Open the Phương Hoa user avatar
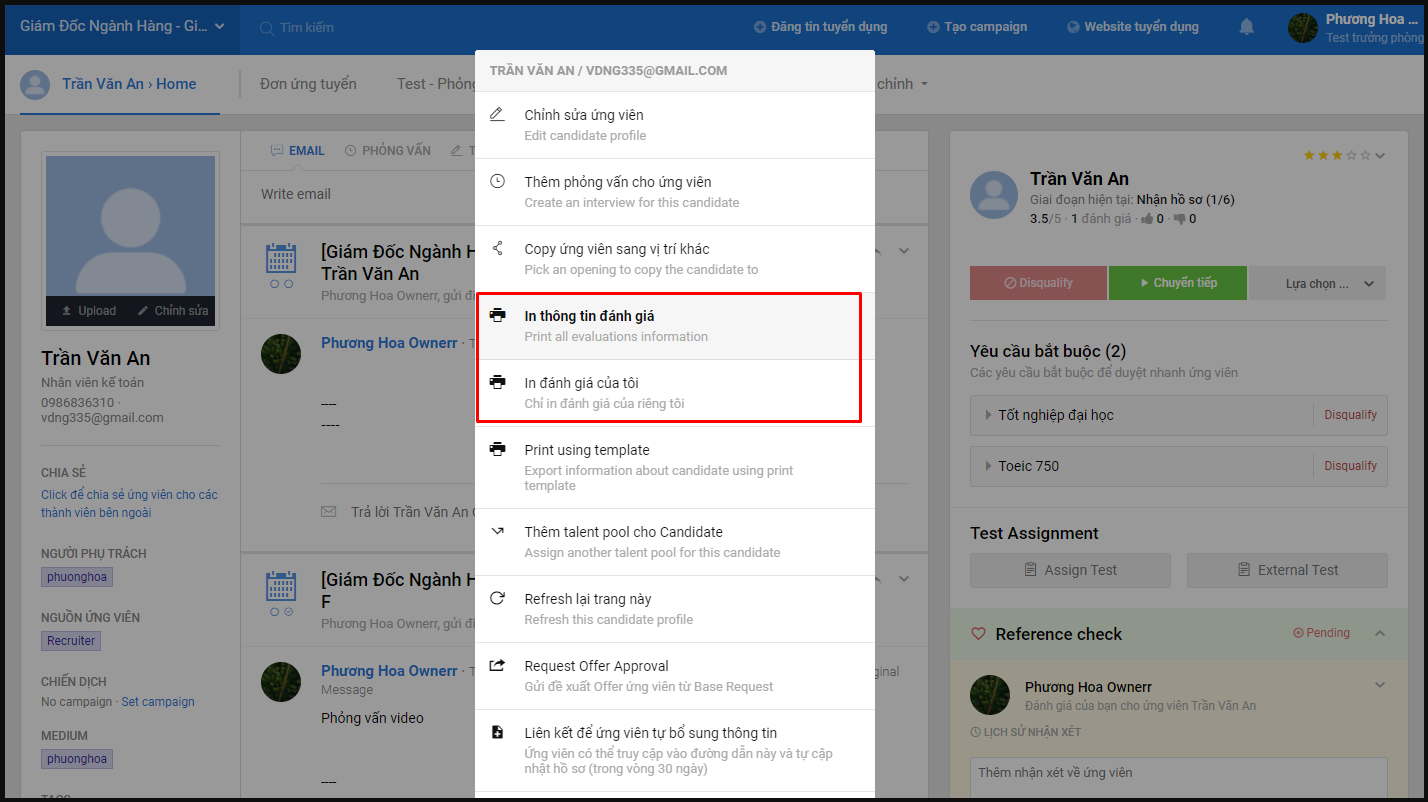The height and width of the screenshot is (802, 1428). (1303, 28)
